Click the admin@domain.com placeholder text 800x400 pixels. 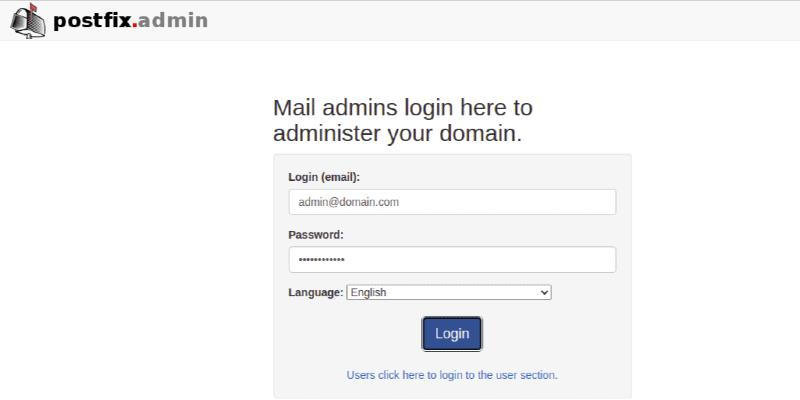coord(349,201)
